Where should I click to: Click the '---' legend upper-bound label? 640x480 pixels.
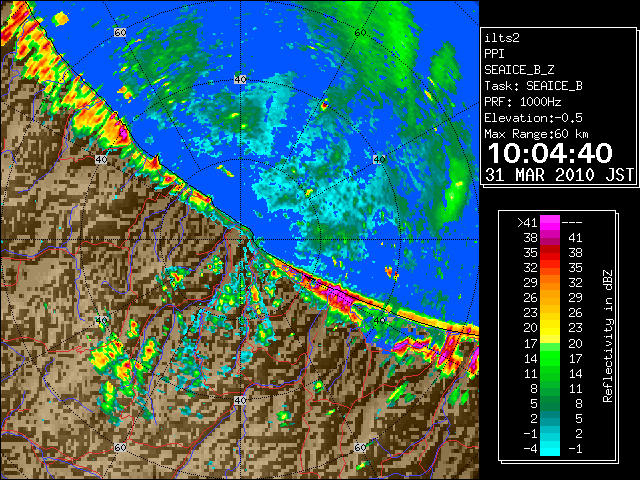[572, 222]
